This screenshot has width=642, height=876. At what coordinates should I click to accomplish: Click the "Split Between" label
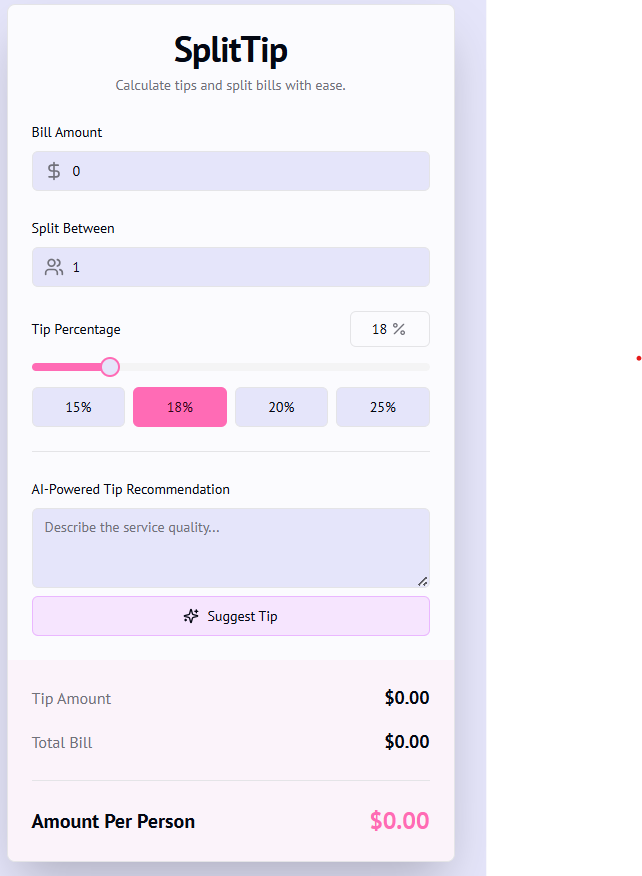click(x=73, y=228)
